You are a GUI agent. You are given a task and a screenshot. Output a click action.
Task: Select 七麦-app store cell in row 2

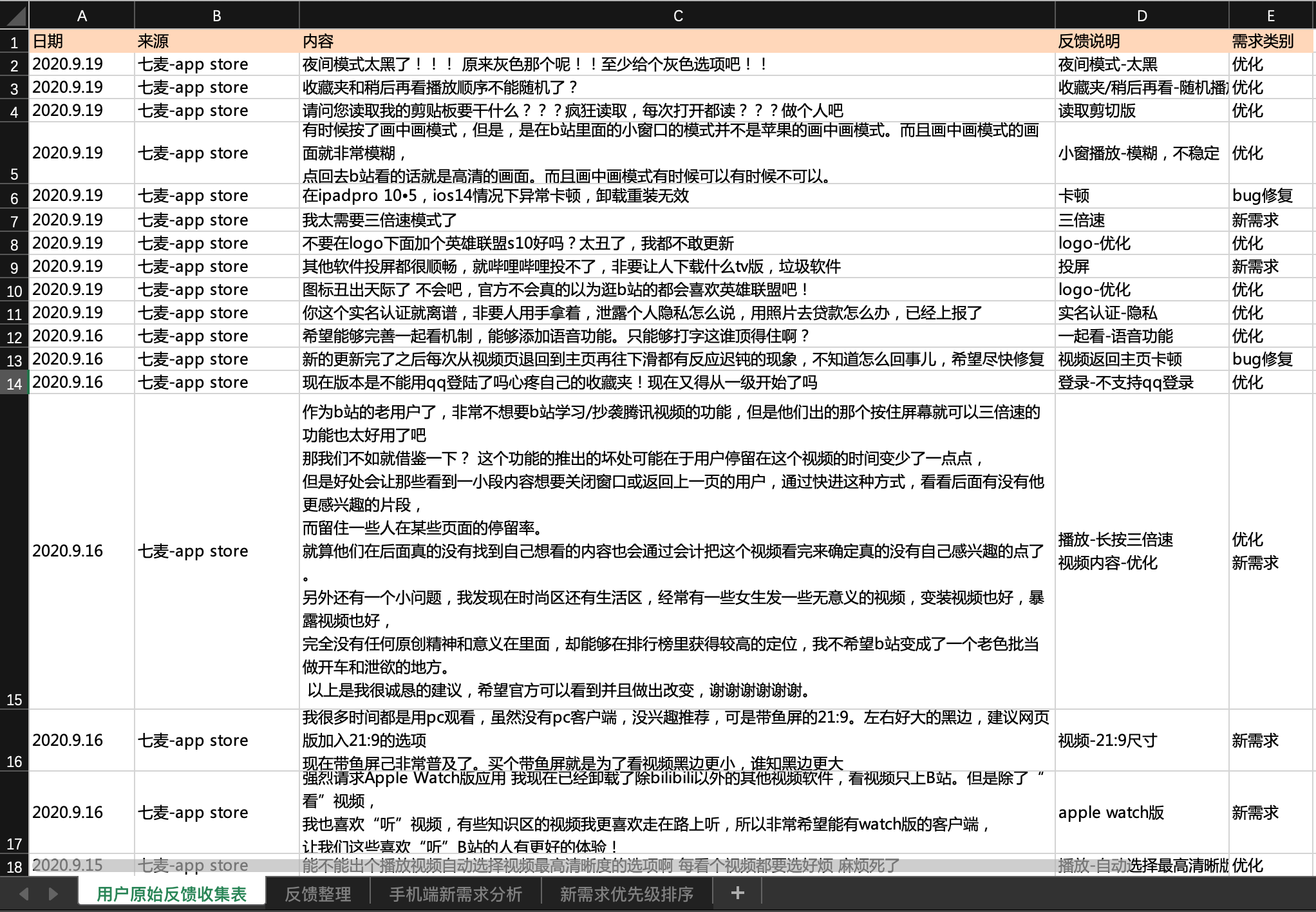tap(217, 64)
